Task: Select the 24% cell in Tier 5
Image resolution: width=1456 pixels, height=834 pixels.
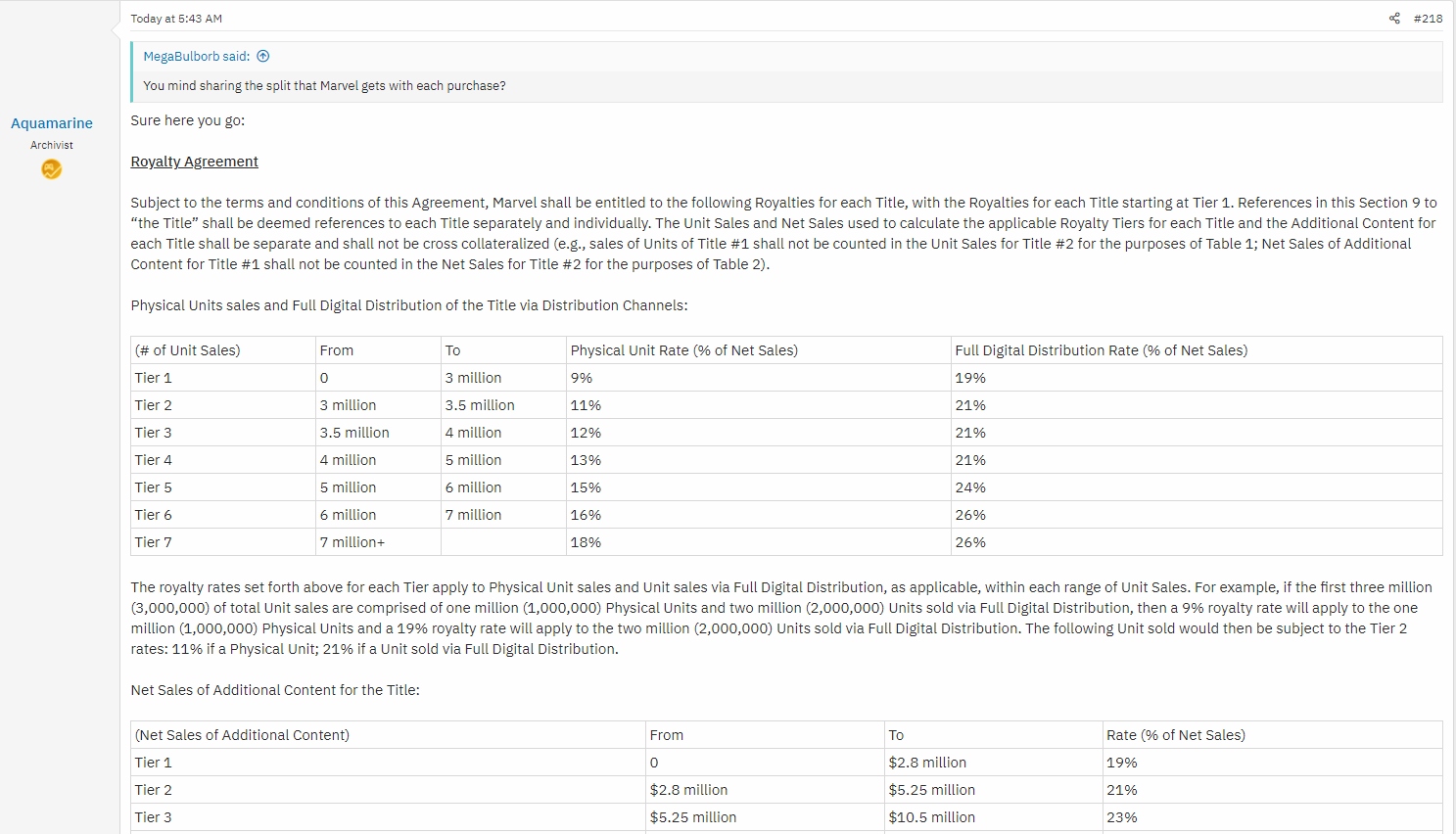Action: [970, 487]
